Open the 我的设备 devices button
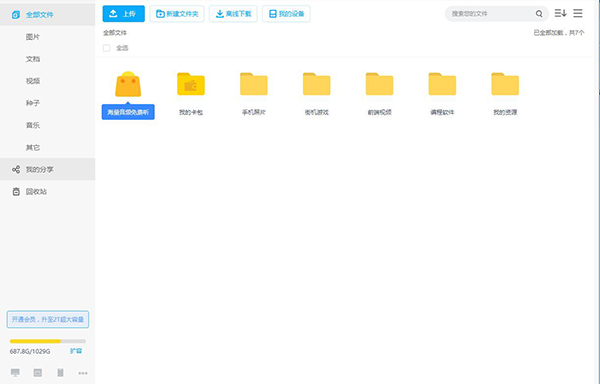The image size is (600, 384). pyautogui.click(x=286, y=14)
